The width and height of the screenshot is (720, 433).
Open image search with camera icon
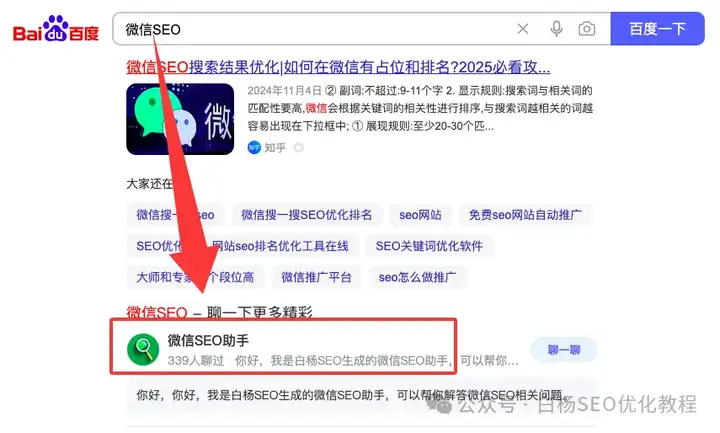coord(586,29)
